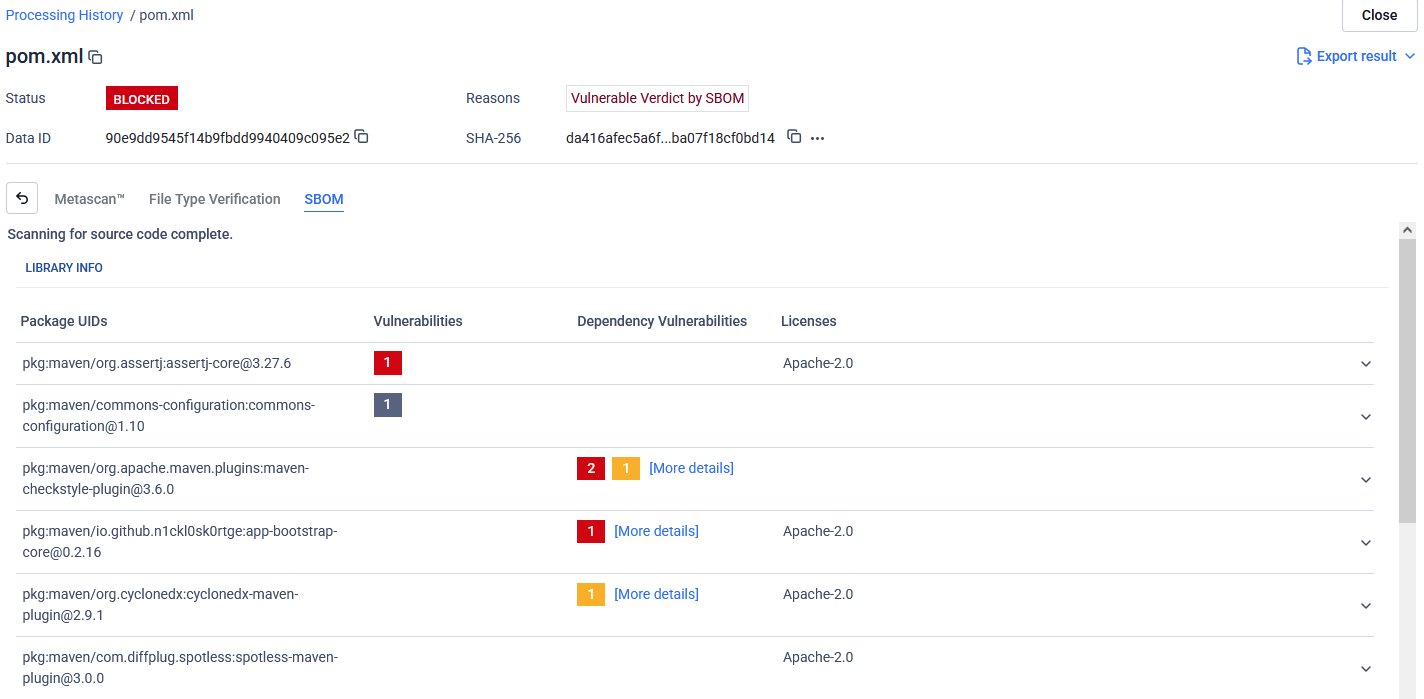The width and height of the screenshot is (1424, 699).
Task: Open the Processing History breadcrumb link
Action: pos(65,15)
